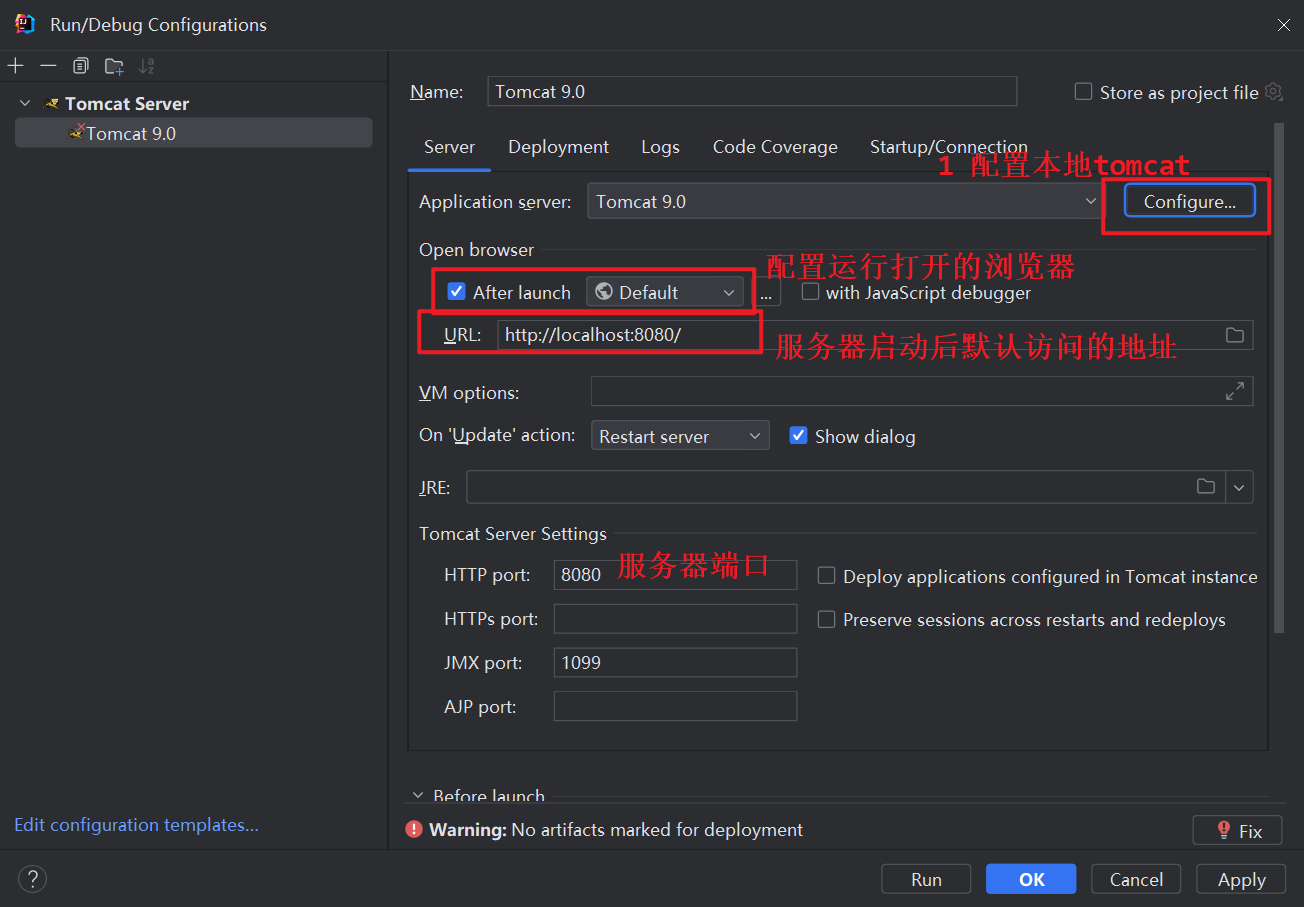Check Preserve sessions across restarts and redeploys
The width and height of the screenshot is (1304, 907).
826,620
